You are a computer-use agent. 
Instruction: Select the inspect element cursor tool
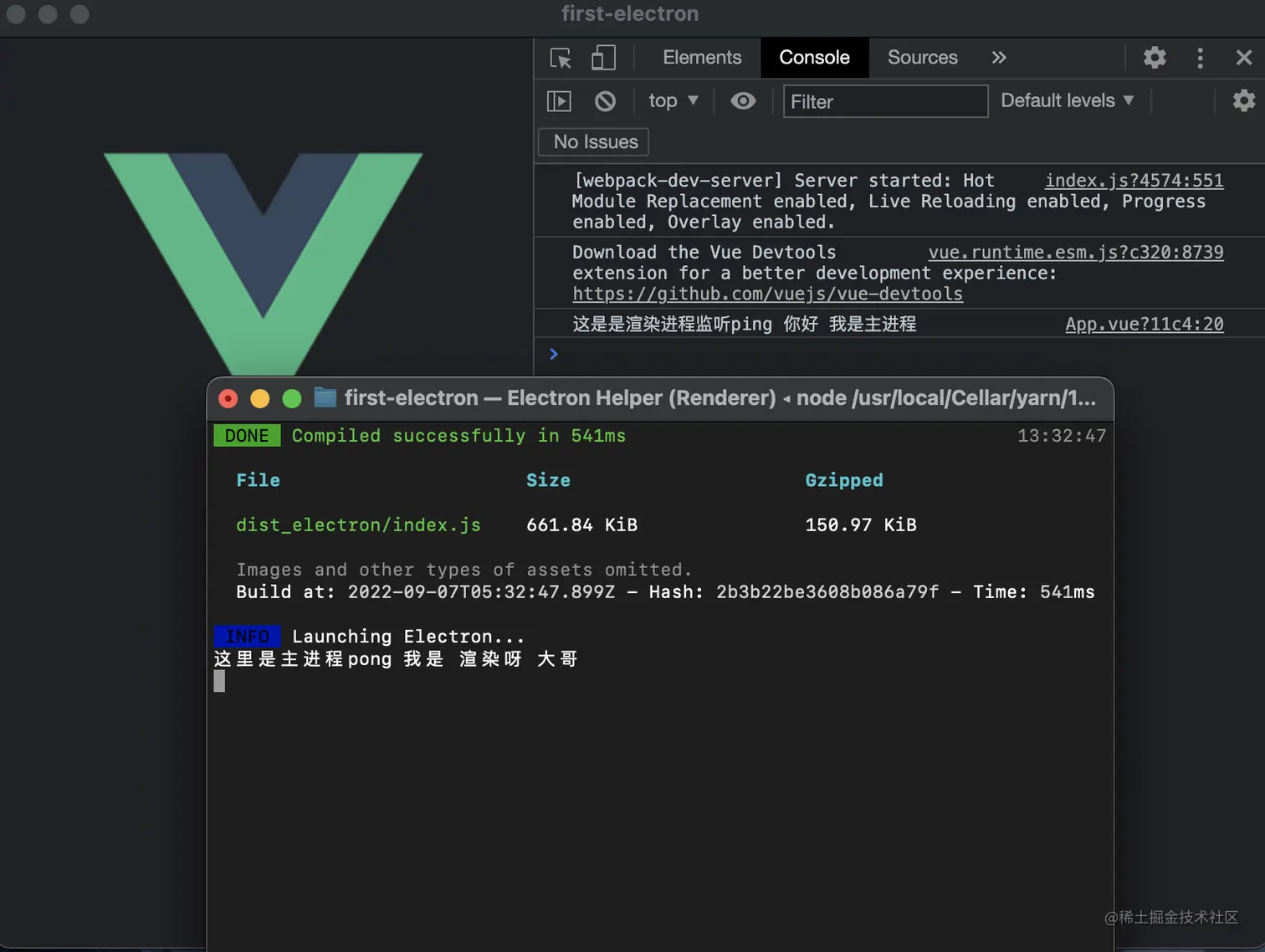[560, 58]
